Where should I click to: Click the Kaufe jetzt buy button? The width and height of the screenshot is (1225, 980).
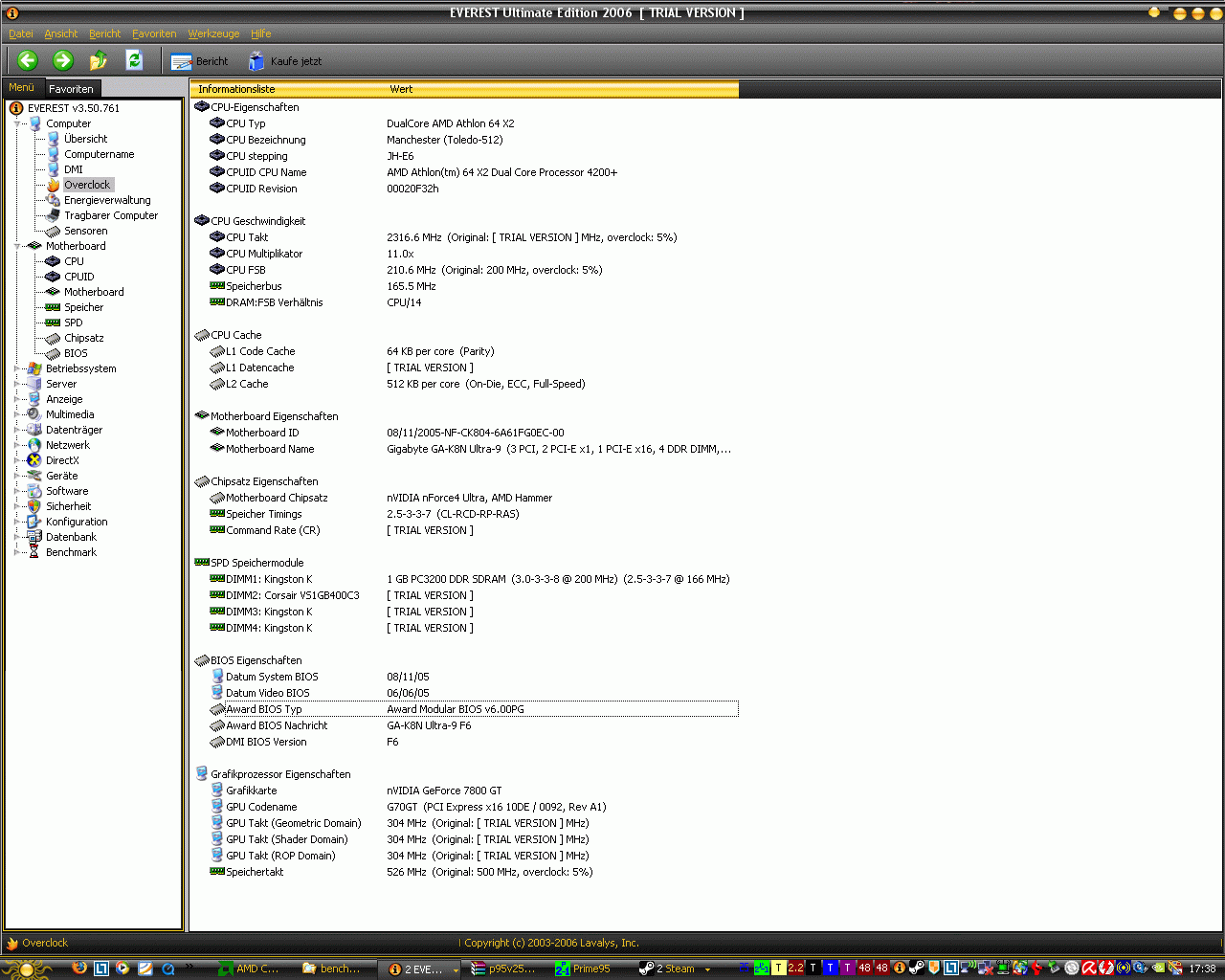(x=285, y=61)
